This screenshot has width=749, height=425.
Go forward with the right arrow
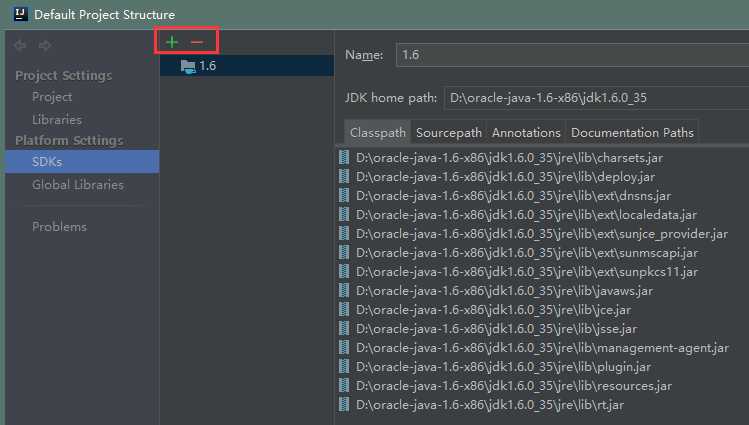pos(45,45)
